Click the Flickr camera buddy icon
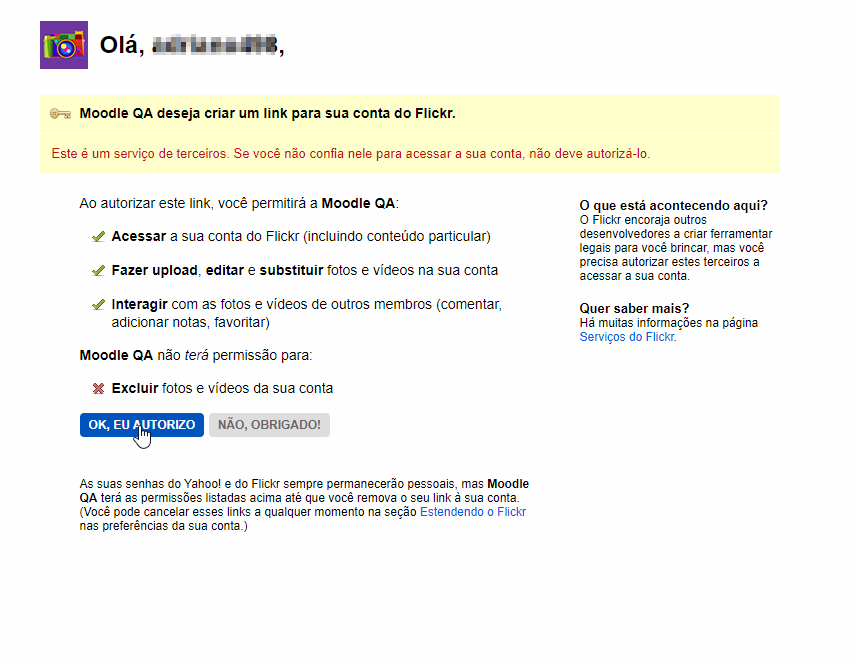 tap(64, 45)
